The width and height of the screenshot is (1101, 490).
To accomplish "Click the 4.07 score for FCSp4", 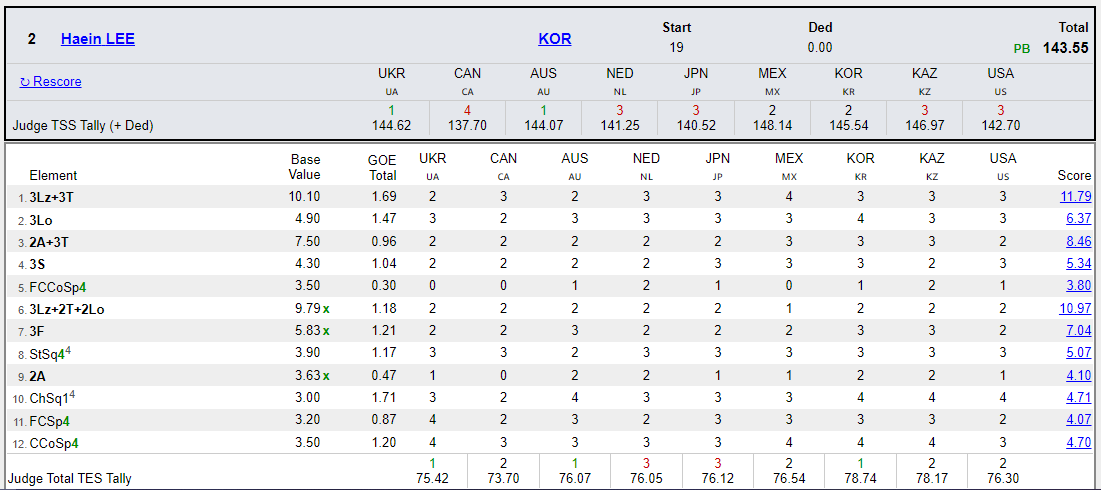I will 1078,420.
